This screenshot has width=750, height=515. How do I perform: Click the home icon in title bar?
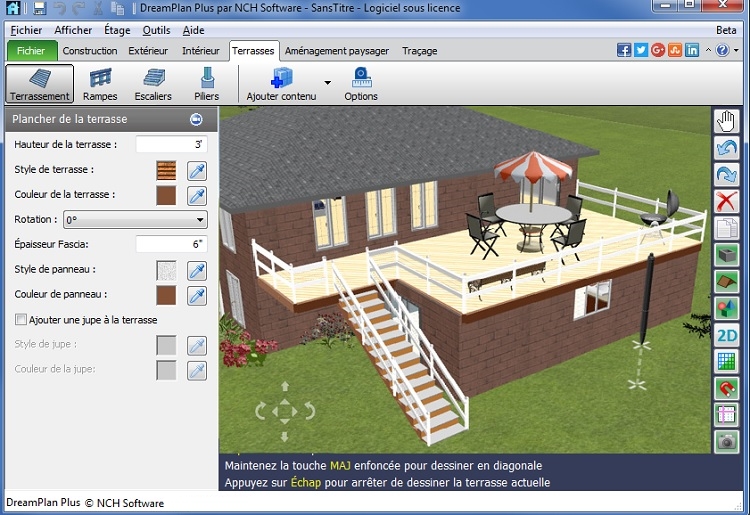click(12, 8)
